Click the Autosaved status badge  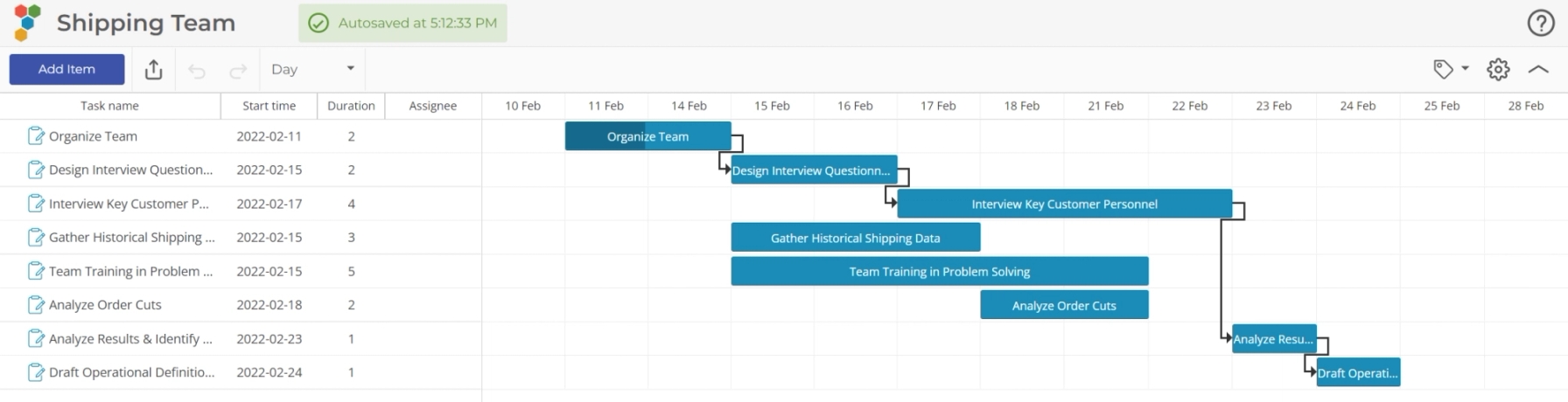[x=402, y=24]
